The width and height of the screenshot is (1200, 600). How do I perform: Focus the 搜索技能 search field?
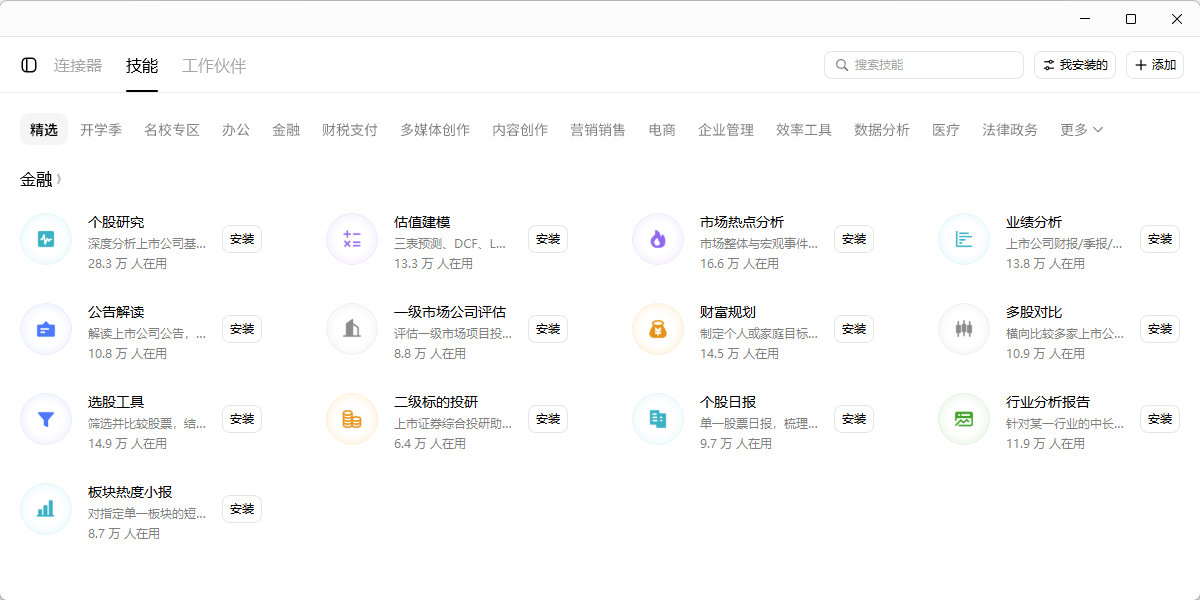(x=924, y=65)
